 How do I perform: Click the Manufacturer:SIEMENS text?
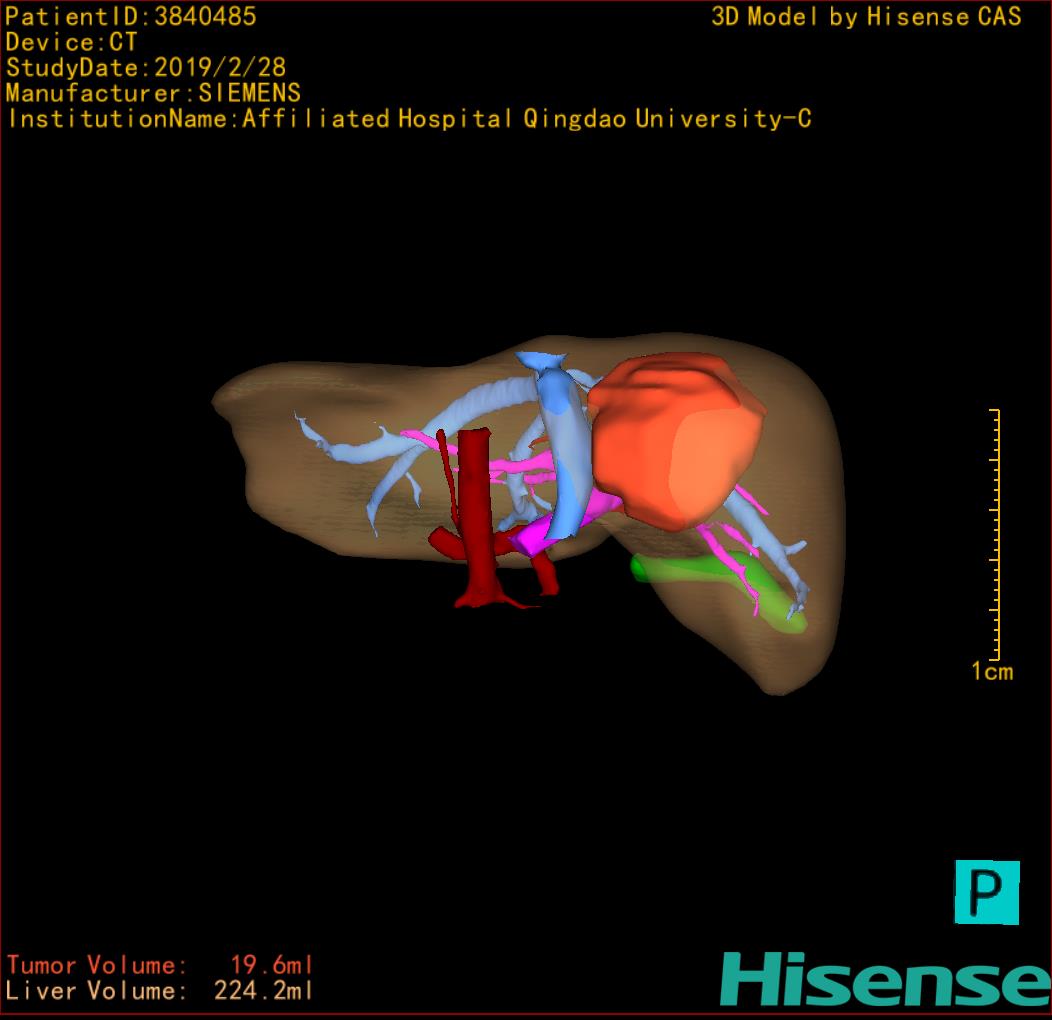(x=153, y=93)
